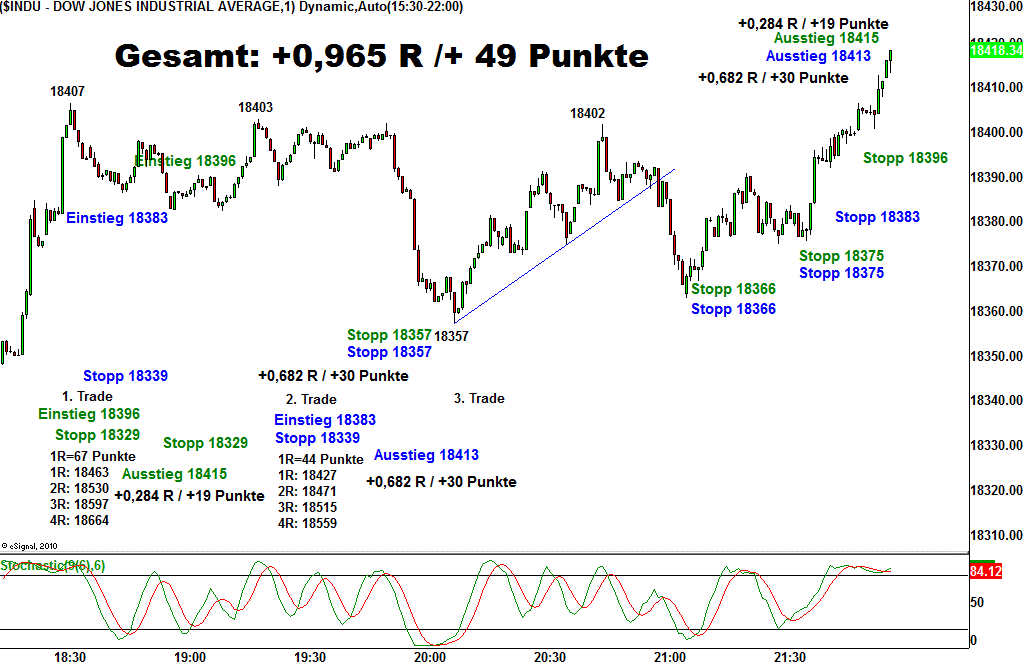Click the 20:00 time axis label
This screenshot has width=1026, height=670.
click(429, 657)
